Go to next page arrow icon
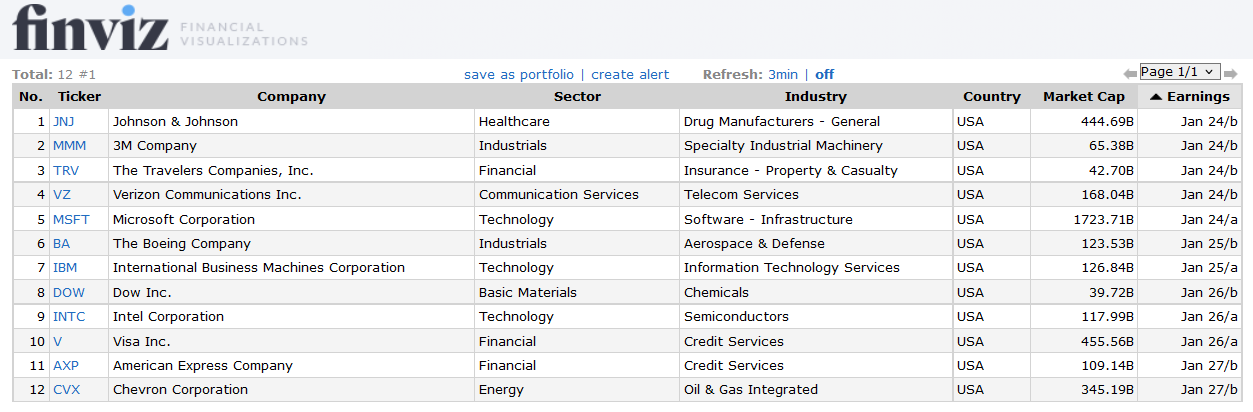Viewport: 1253px width, 412px height. point(1231,74)
